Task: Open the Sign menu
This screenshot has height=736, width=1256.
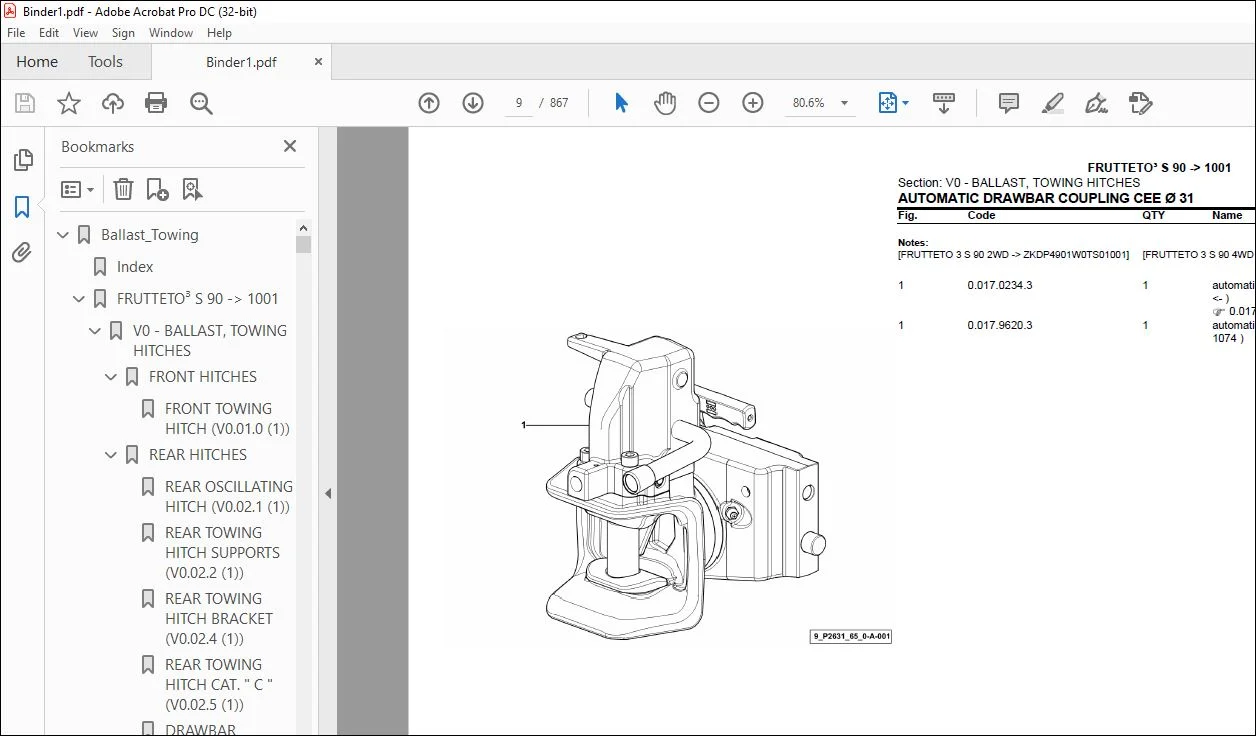Action: 123,33
